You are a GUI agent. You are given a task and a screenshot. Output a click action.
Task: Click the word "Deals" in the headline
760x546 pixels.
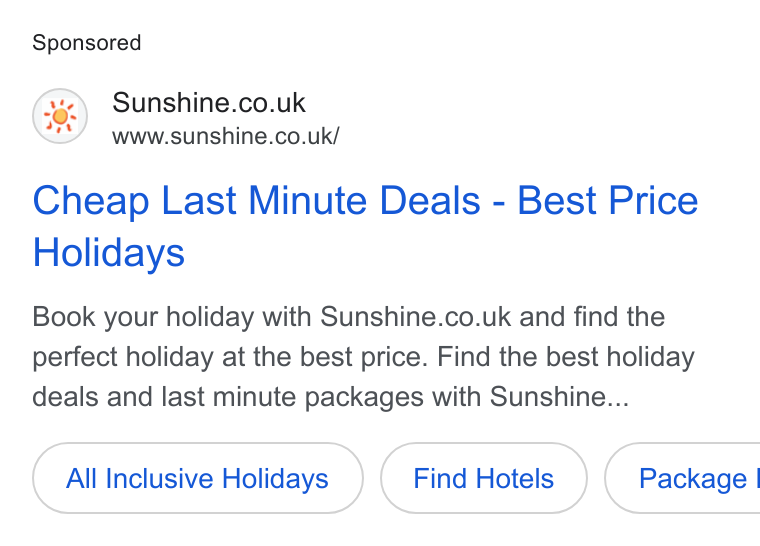tap(430, 201)
